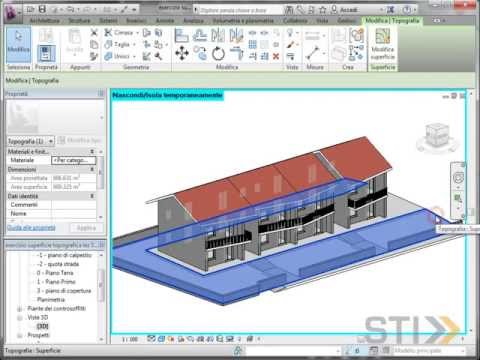Click the 1:100 view scale button
Screen dimensions: 480x360
point(130,339)
